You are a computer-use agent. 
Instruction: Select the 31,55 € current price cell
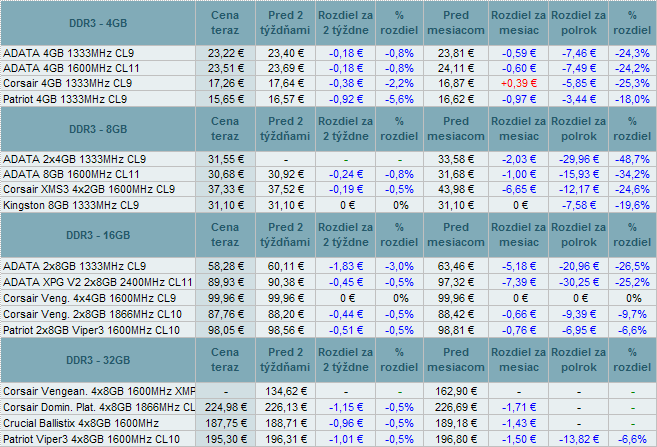[x=225, y=159]
